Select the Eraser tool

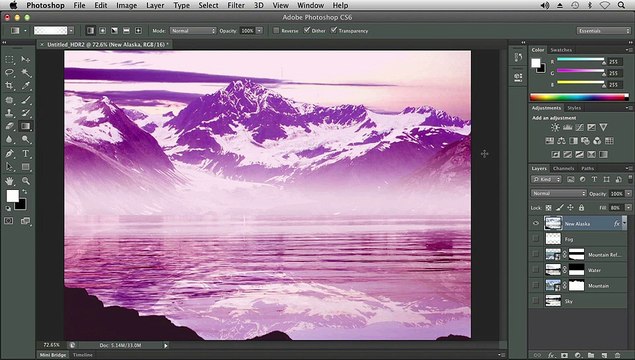pos(9,126)
